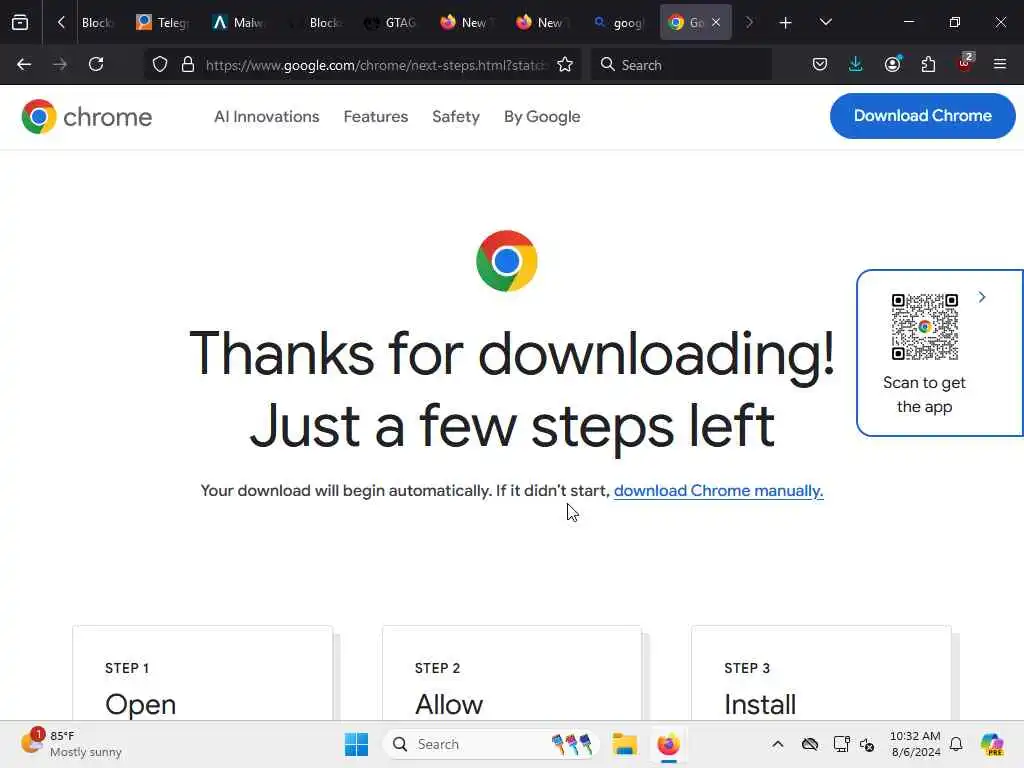This screenshot has height=768, width=1024.
Task: Click the STEP 2 Allow card
Action: (512, 673)
